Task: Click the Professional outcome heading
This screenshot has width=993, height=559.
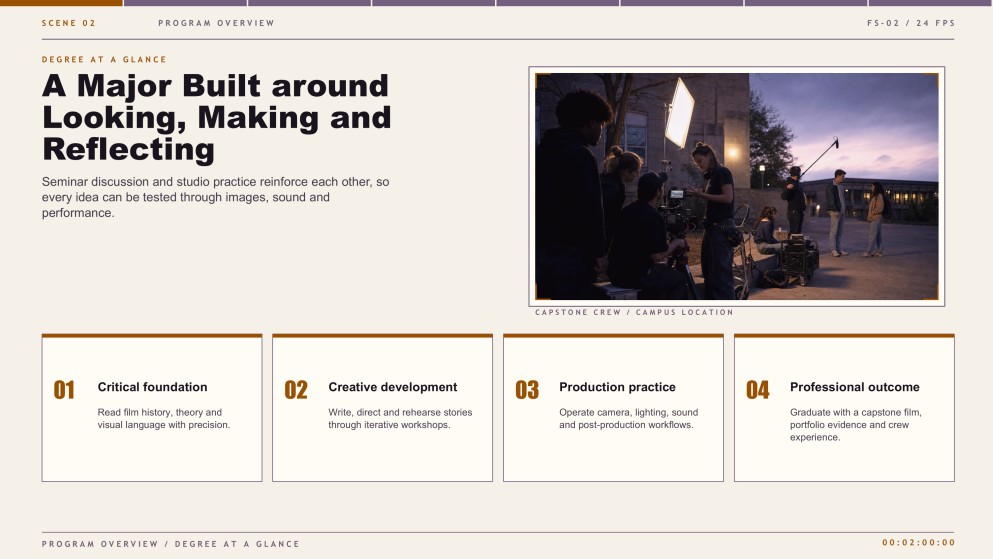Action: pos(854,387)
